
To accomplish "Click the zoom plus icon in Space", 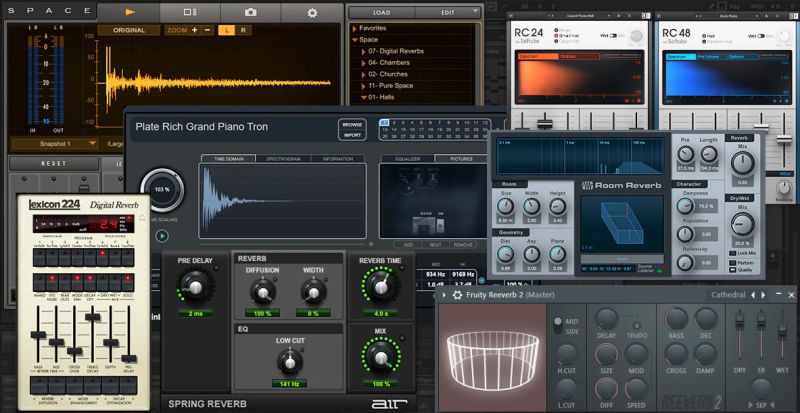I will tap(194, 30).
